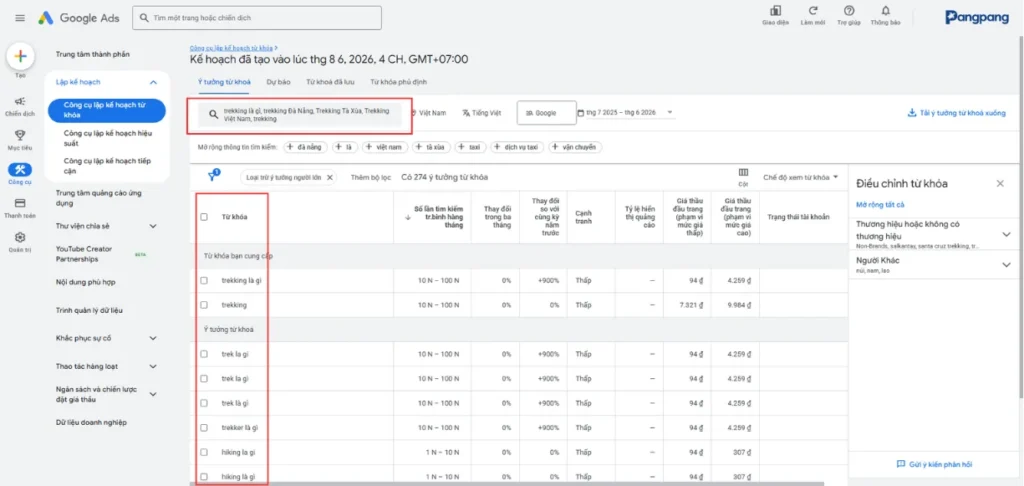
Task: Check the 'trekking là gì' row
Action: coord(204,280)
